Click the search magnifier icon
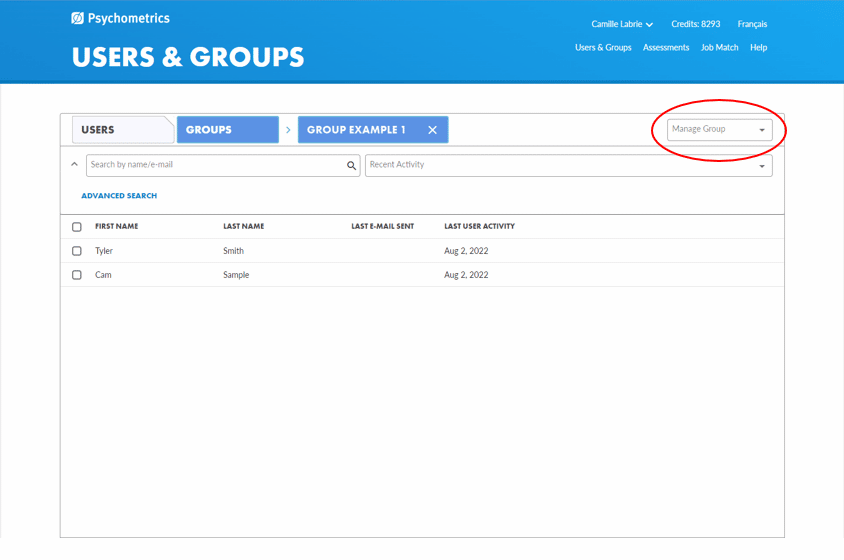Screen dimensions: 844x560 click(351, 165)
